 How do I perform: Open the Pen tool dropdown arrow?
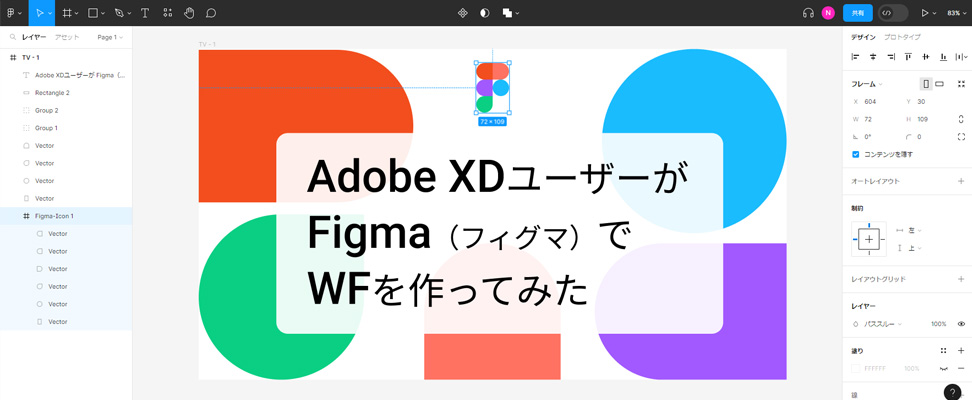coord(129,13)
